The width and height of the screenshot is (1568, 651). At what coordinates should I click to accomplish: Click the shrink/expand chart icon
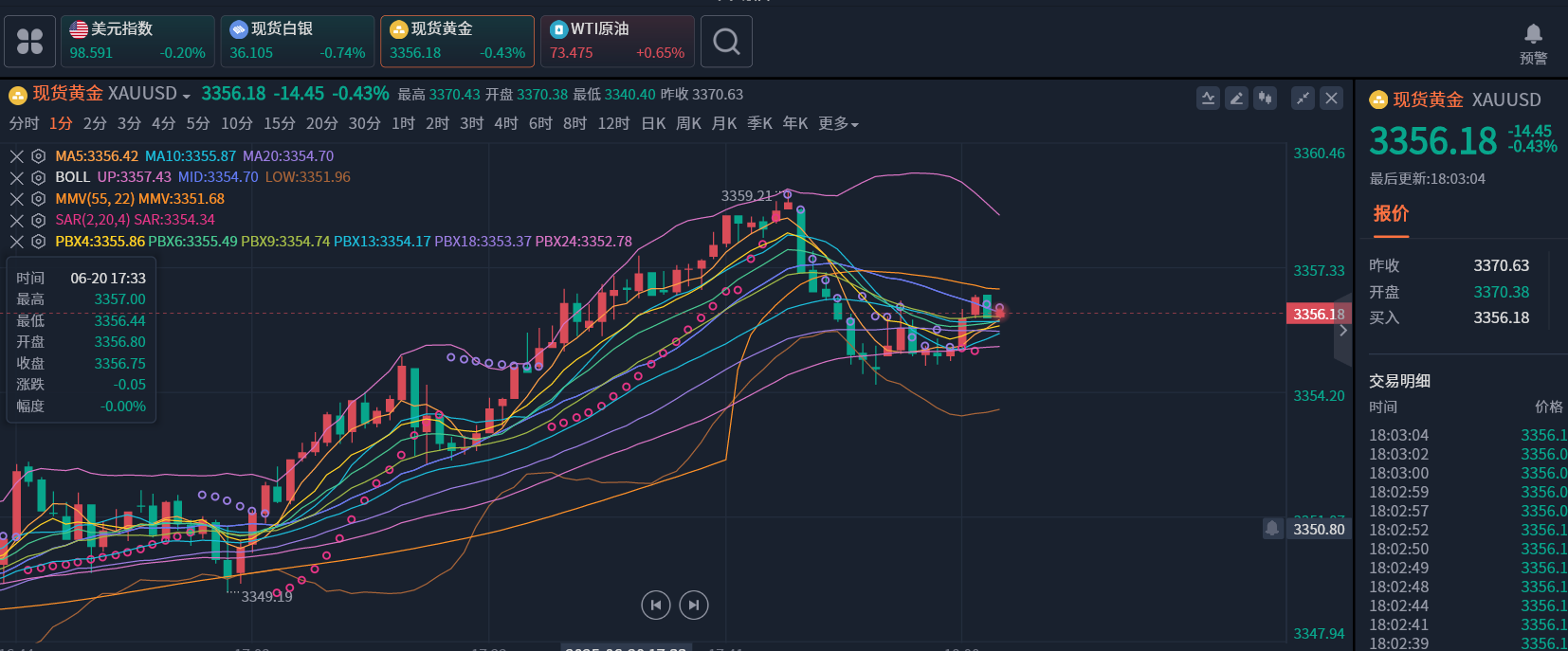coord(1303,98)
